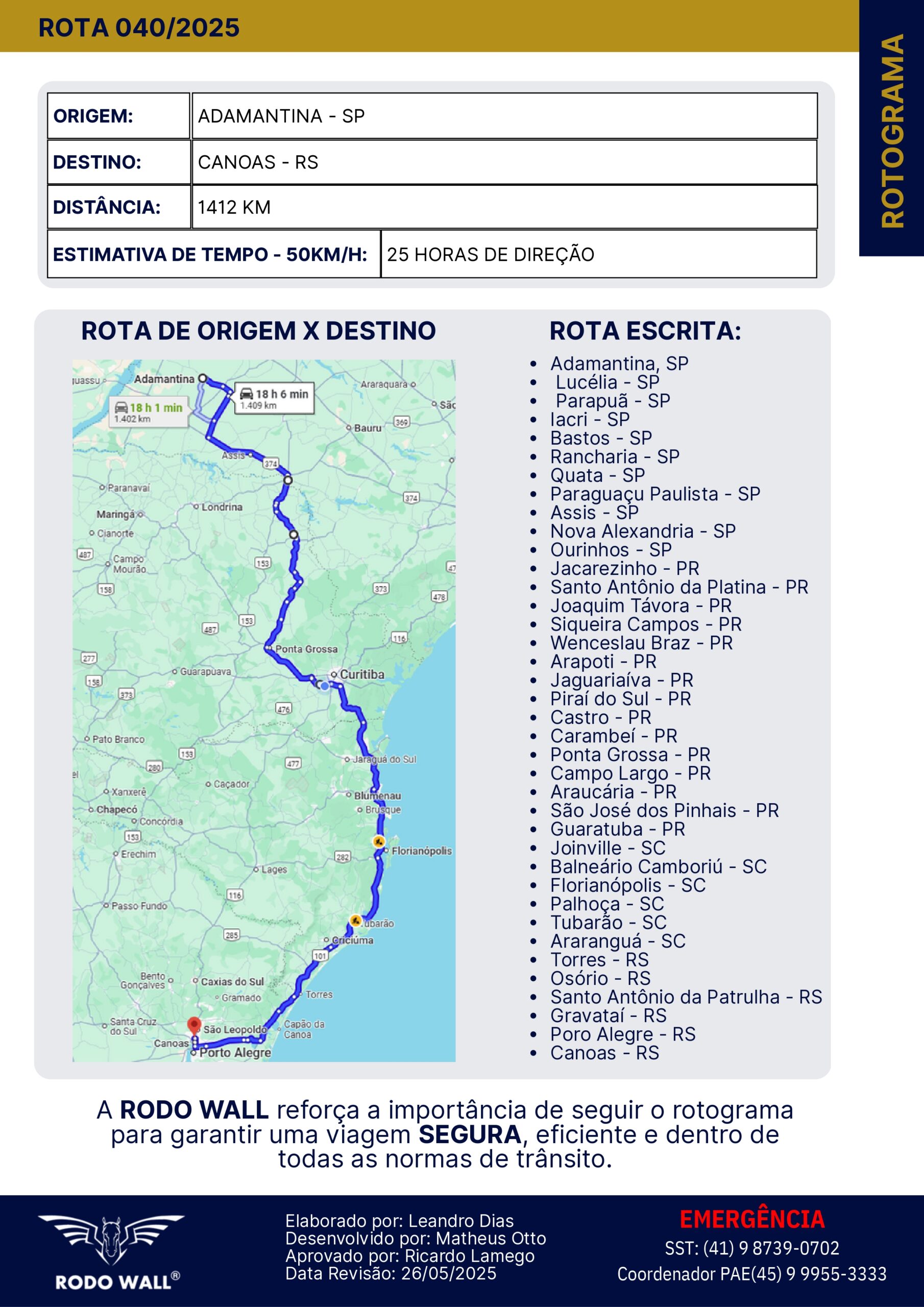The width and height of the screenshot is (924, 1307).
Task: Click 'Ourinhos - SP' in route list
Action: tap(611, 550)
